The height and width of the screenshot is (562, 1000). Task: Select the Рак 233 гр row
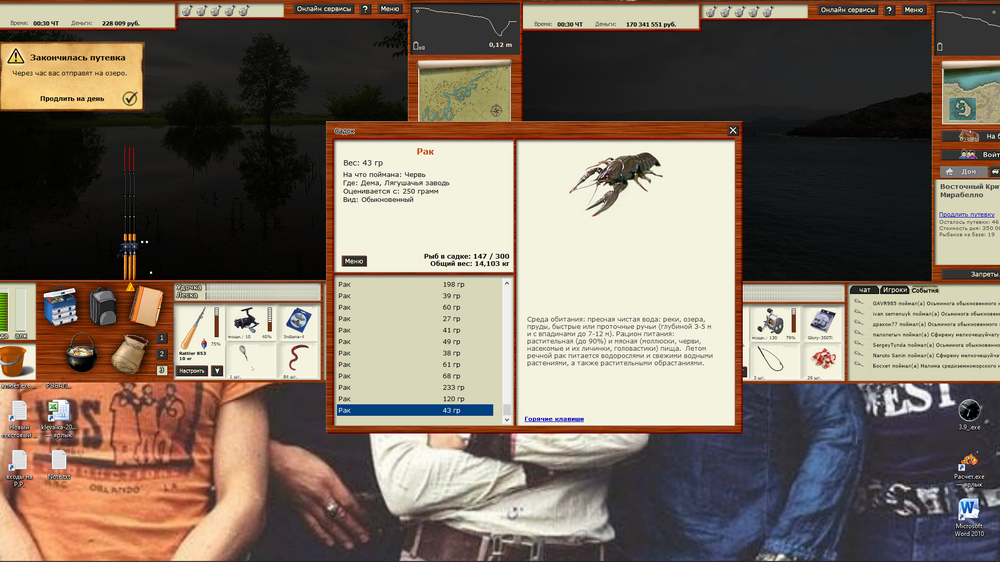click(x=415, y=388)
